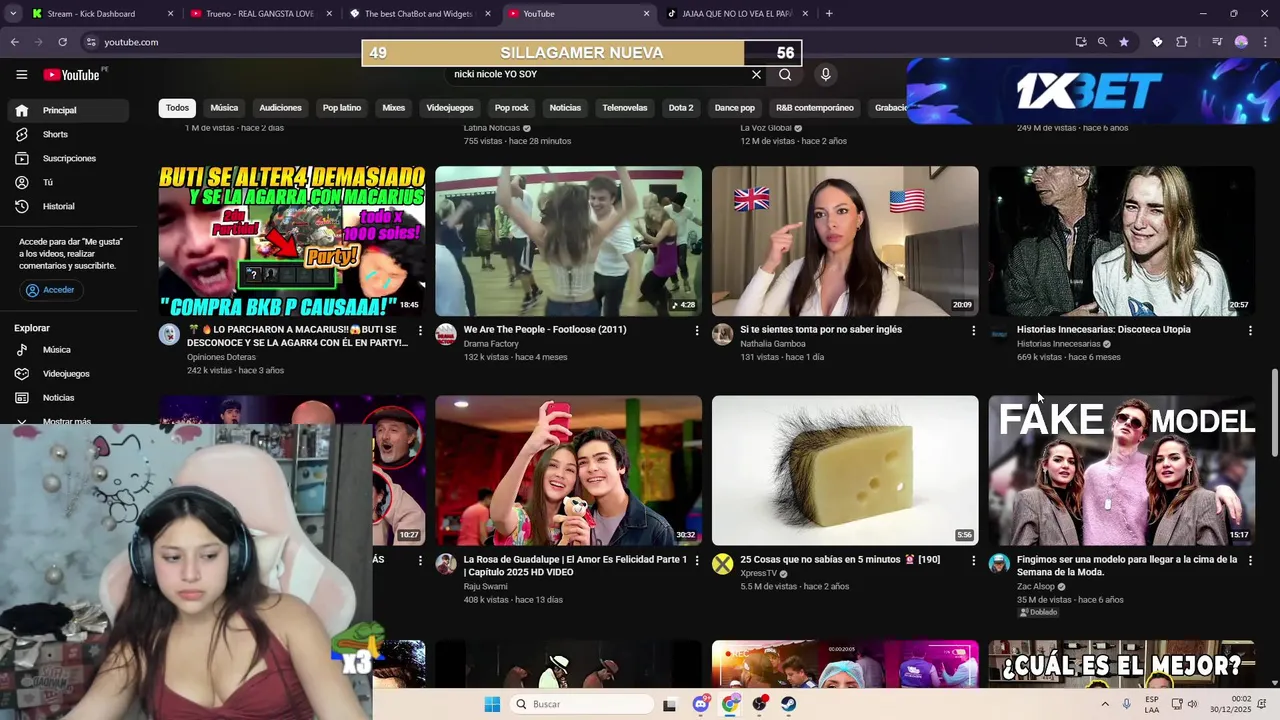Open the browser extensions puzzle icon
The image size is (1280, 720).
(1181, 42)
